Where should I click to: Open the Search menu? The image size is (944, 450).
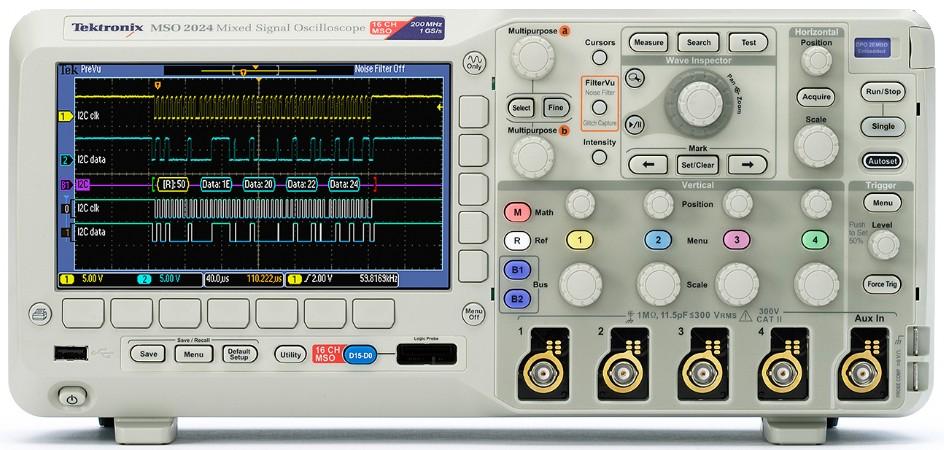(x=698, y=43)
